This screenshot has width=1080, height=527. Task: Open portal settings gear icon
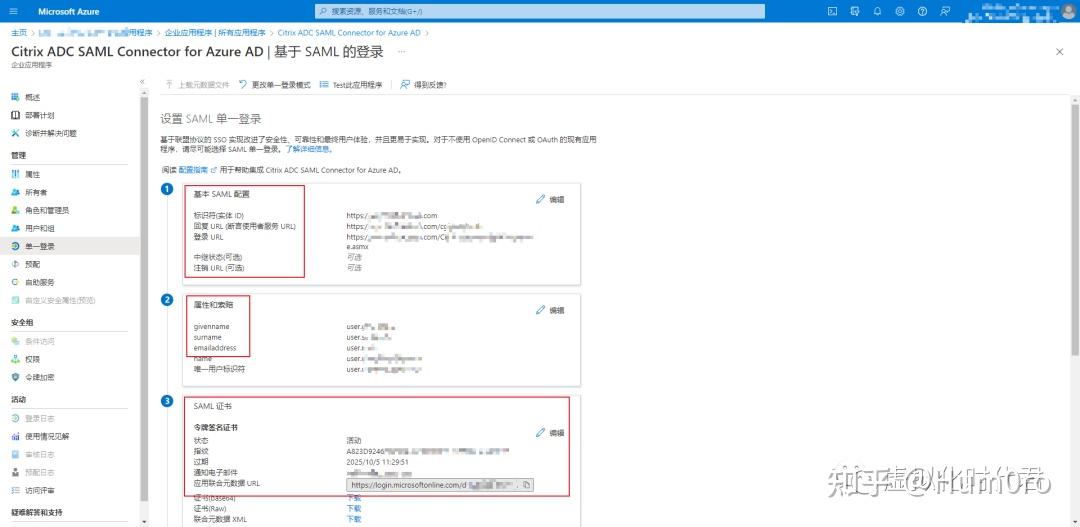coord(900,12)
